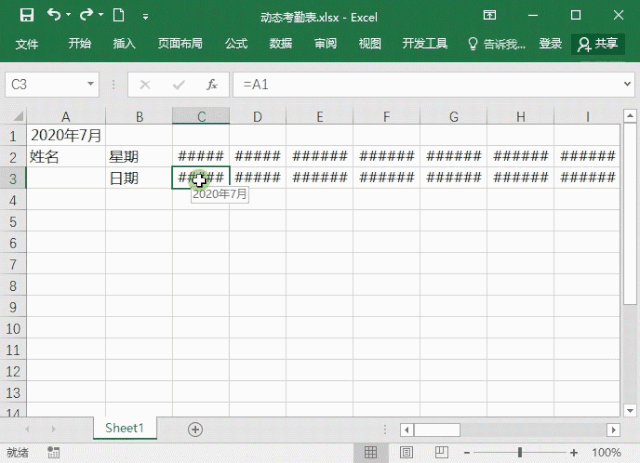Save the workbook with the floppy icon
640x463 pixels.
(x=27, y=16)
